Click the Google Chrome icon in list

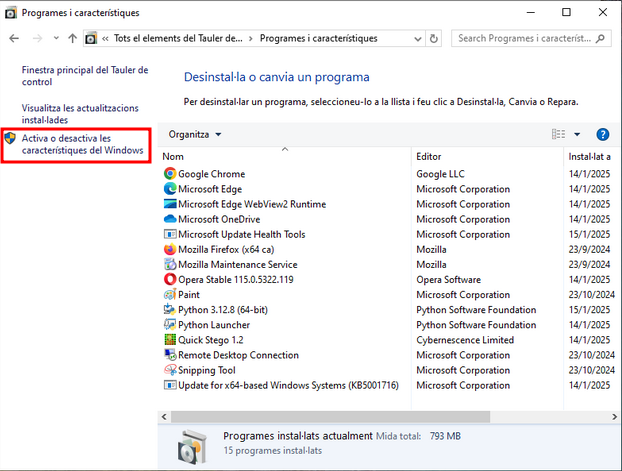tap(169, 174)
